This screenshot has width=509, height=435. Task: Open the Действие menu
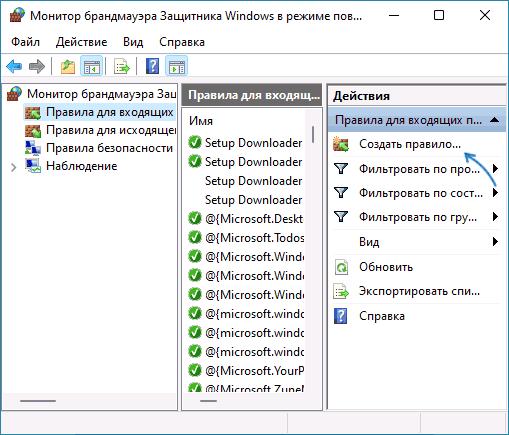coord(81,42)
